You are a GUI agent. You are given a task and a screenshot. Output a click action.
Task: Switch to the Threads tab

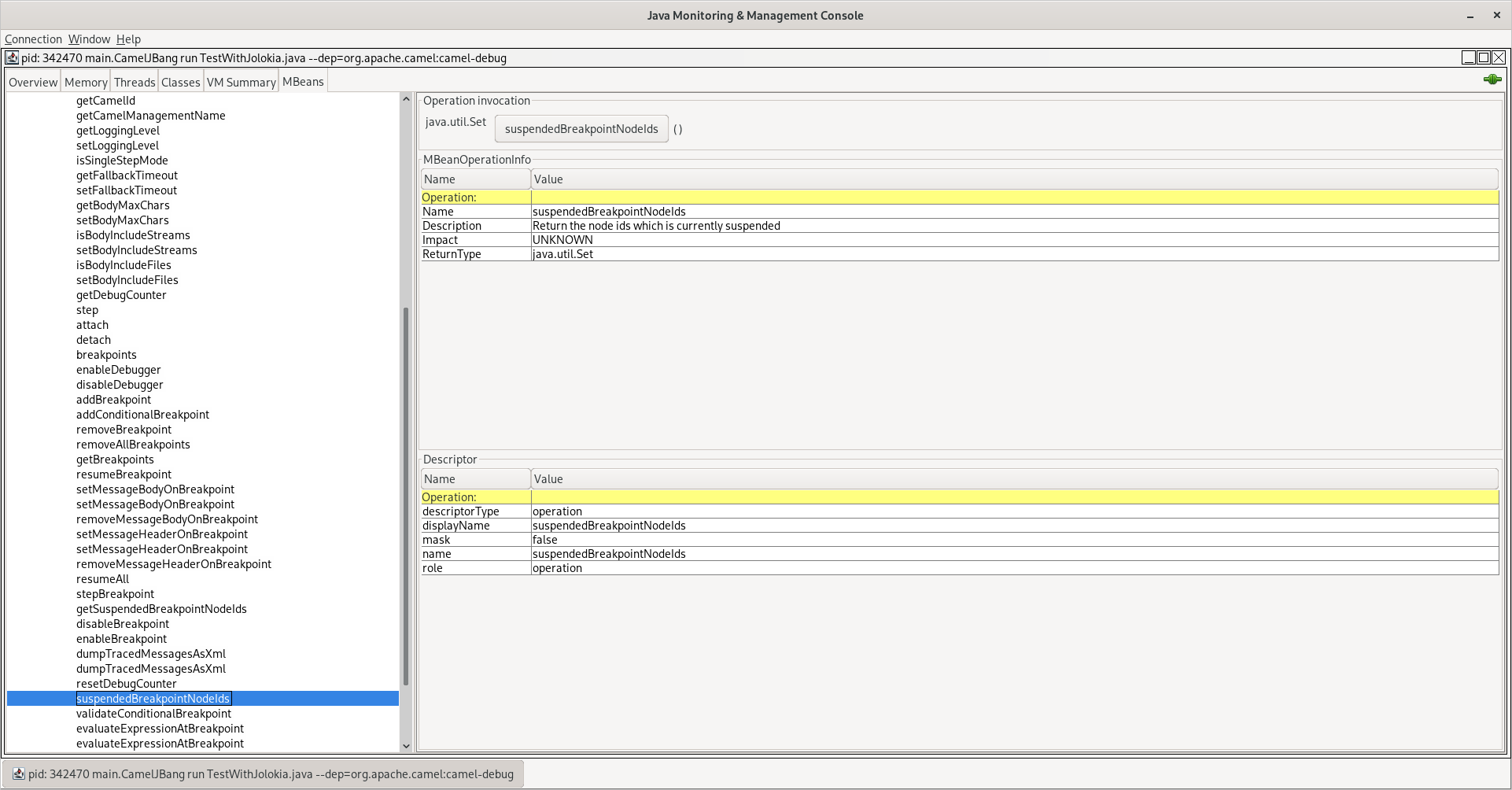click(134, 81)
